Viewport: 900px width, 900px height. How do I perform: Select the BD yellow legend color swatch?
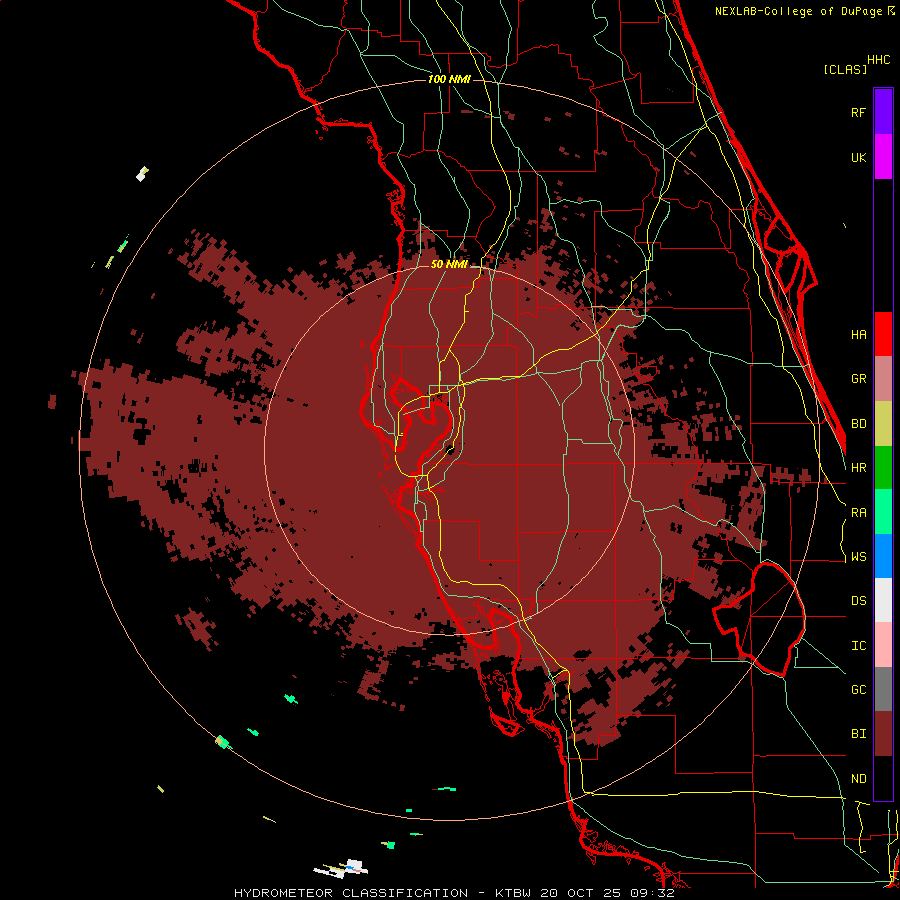click(x=883, y=424)
